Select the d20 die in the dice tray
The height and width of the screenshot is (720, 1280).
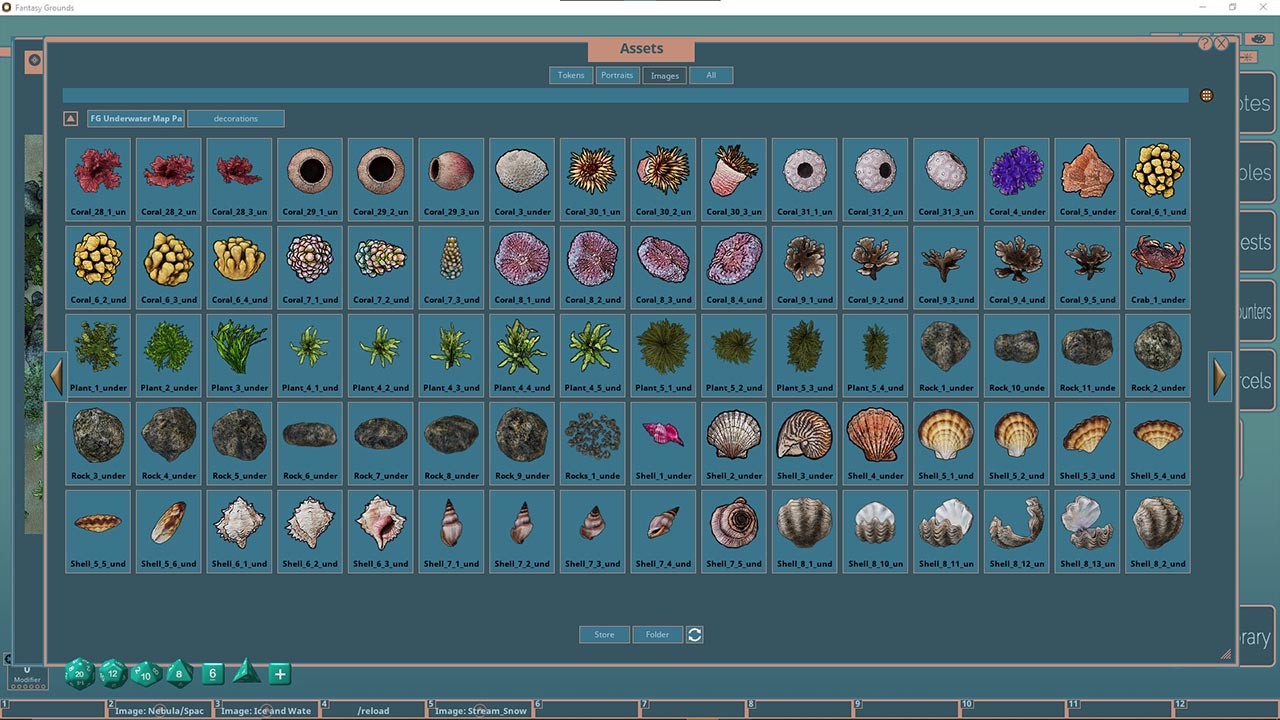coord(78,674)
